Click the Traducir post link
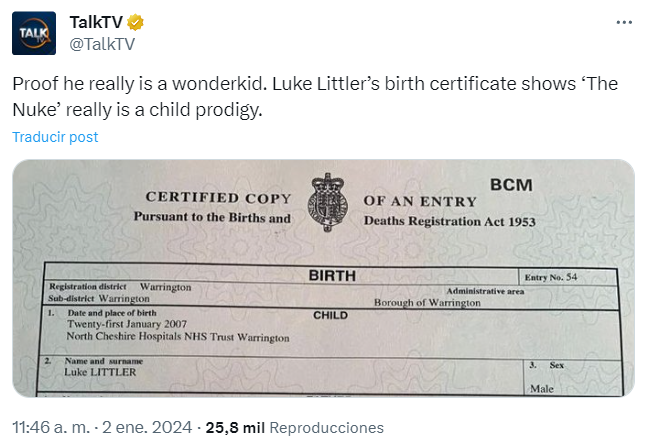Screen dimensions: 651x445 55,137
